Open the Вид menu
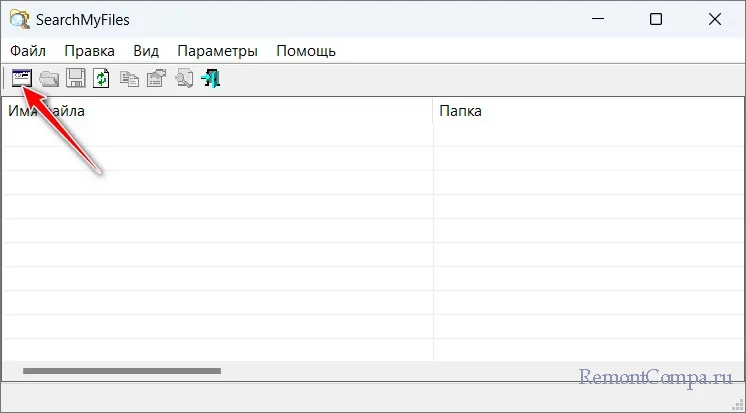The height and width of the screenshot is (413, 746). click(x=146, y=50)
